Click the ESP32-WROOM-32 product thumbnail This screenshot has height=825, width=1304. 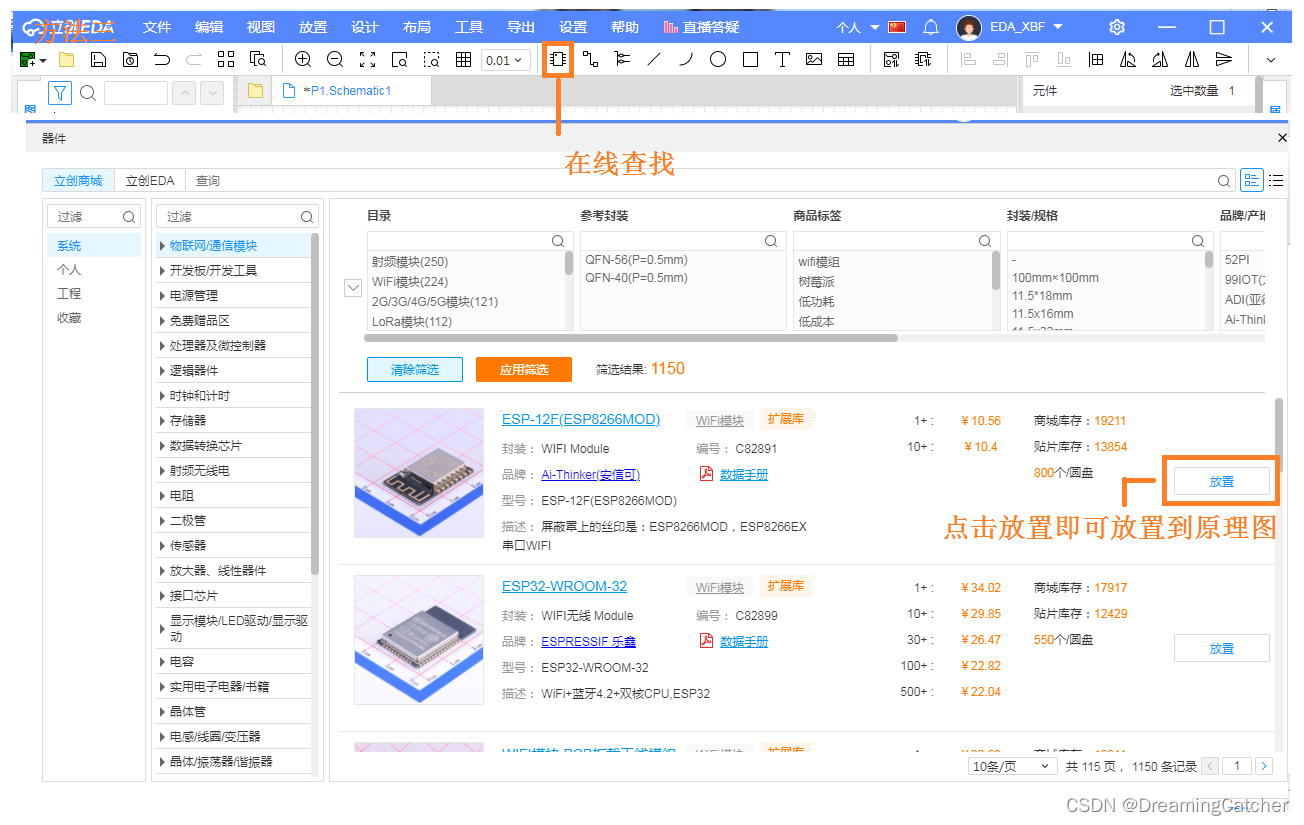click(x=419, y=640)
